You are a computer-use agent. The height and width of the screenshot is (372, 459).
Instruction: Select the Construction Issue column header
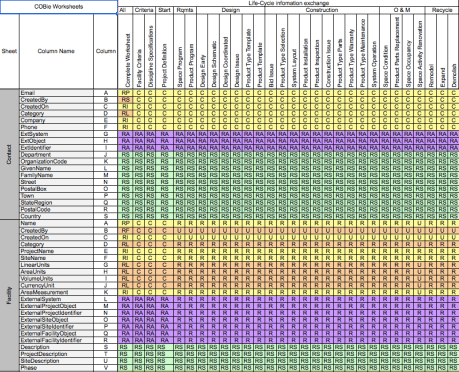(328, 51)
